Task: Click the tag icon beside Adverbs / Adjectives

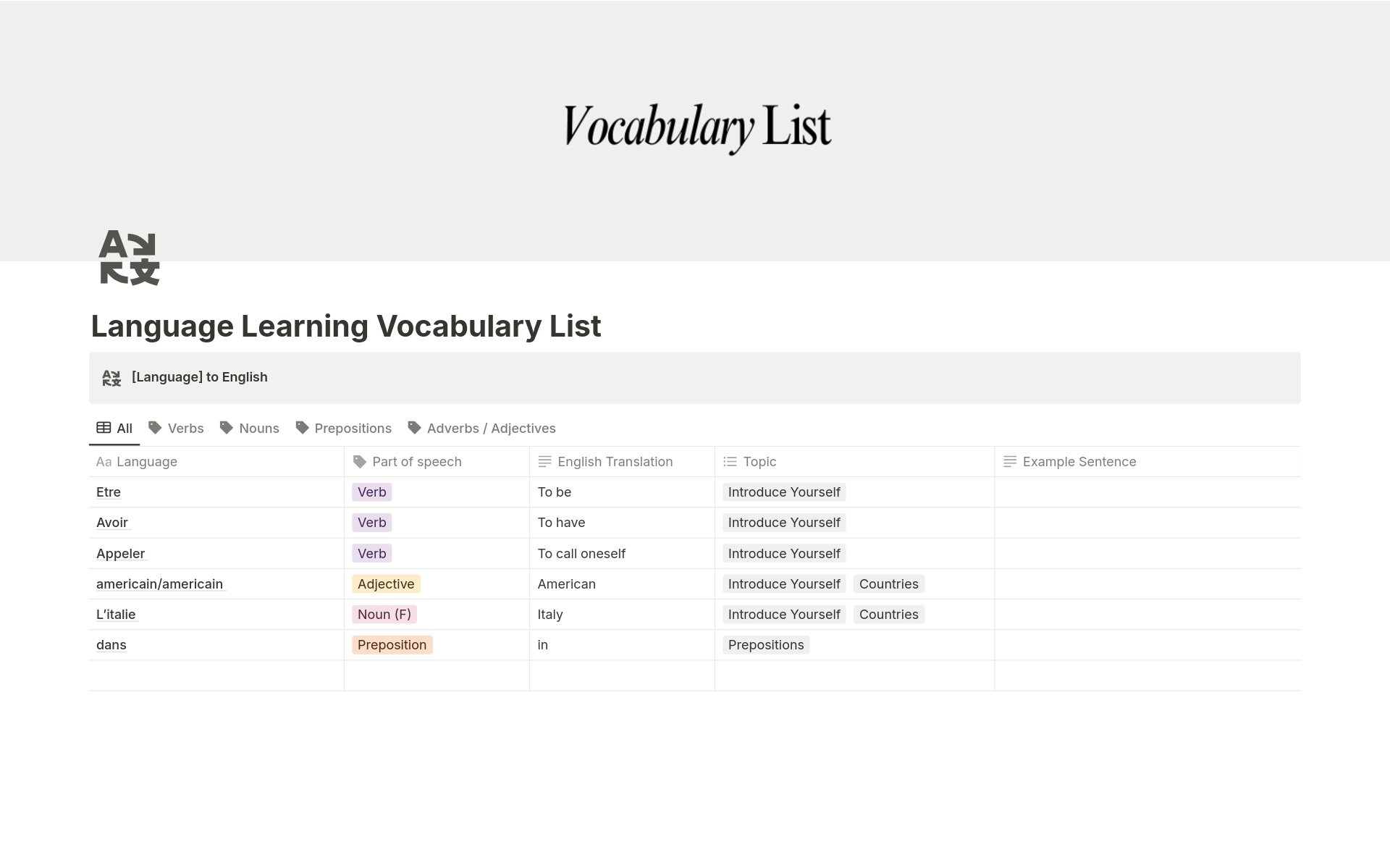Action: (414, 428)
